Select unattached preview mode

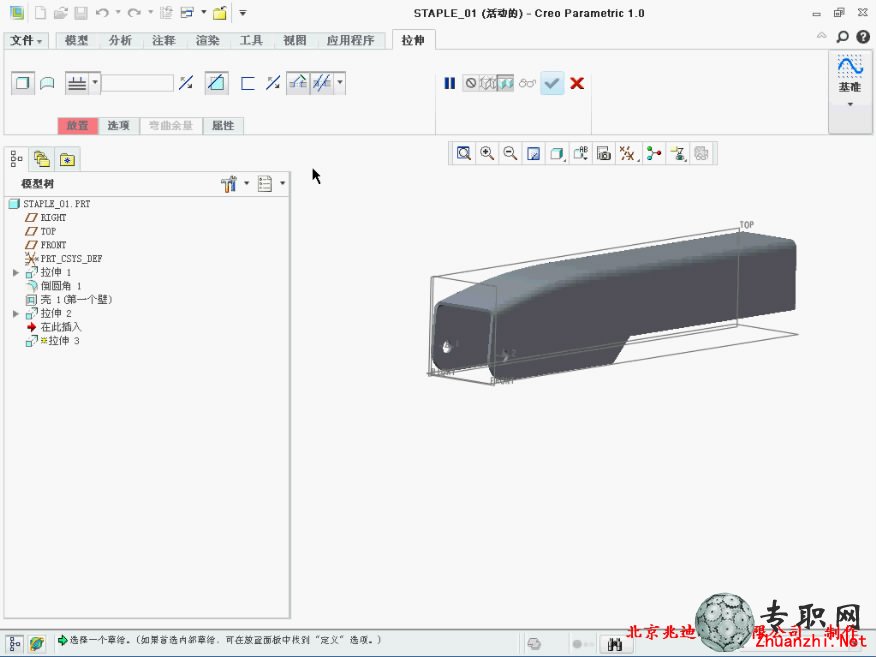click(488, 83)
